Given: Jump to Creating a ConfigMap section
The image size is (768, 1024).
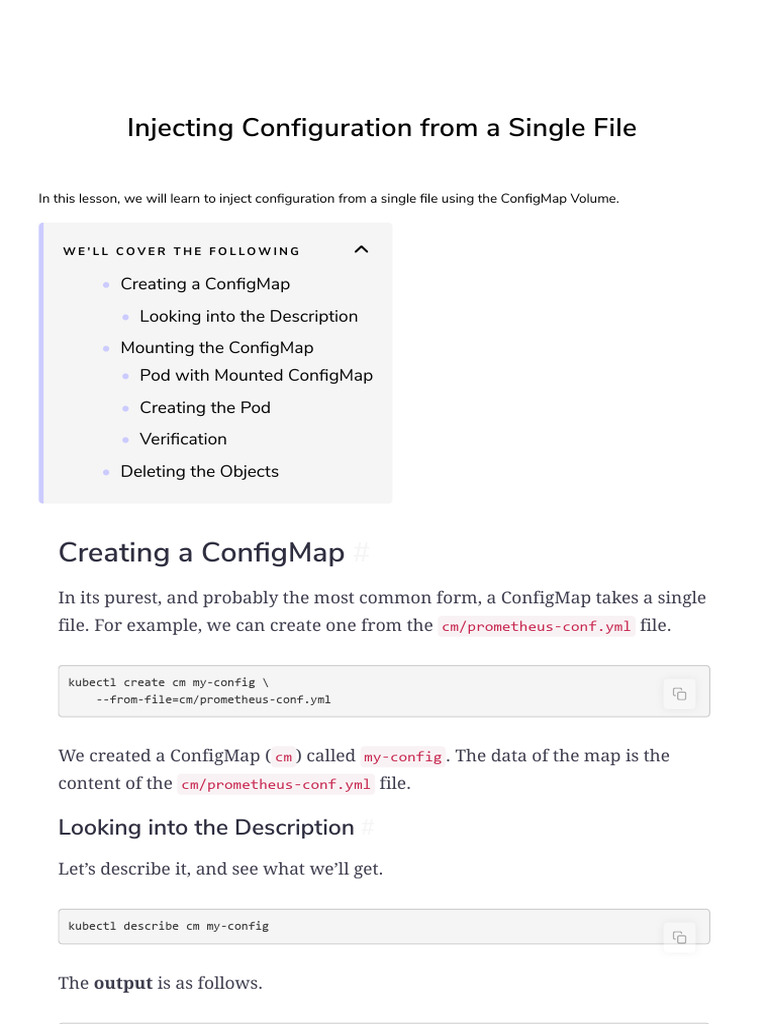Looking at the screenshot, I should click(205, 284).
